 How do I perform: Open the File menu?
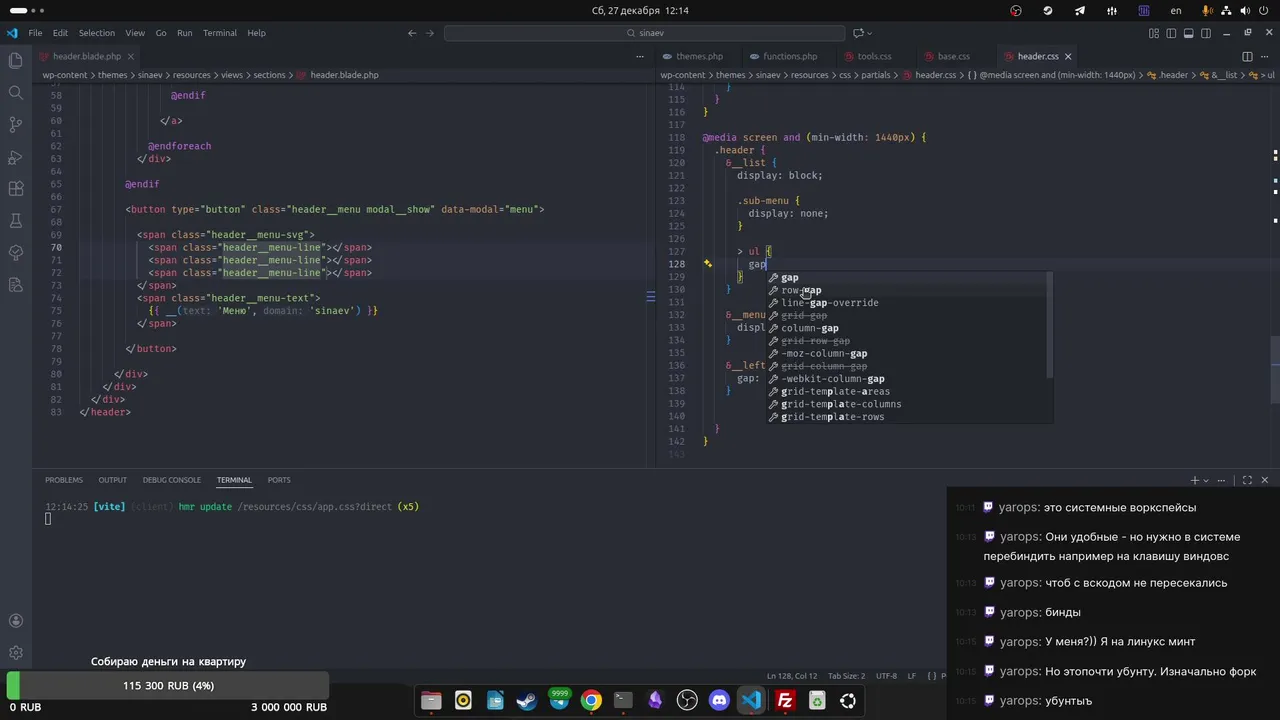tap(35, 33)
